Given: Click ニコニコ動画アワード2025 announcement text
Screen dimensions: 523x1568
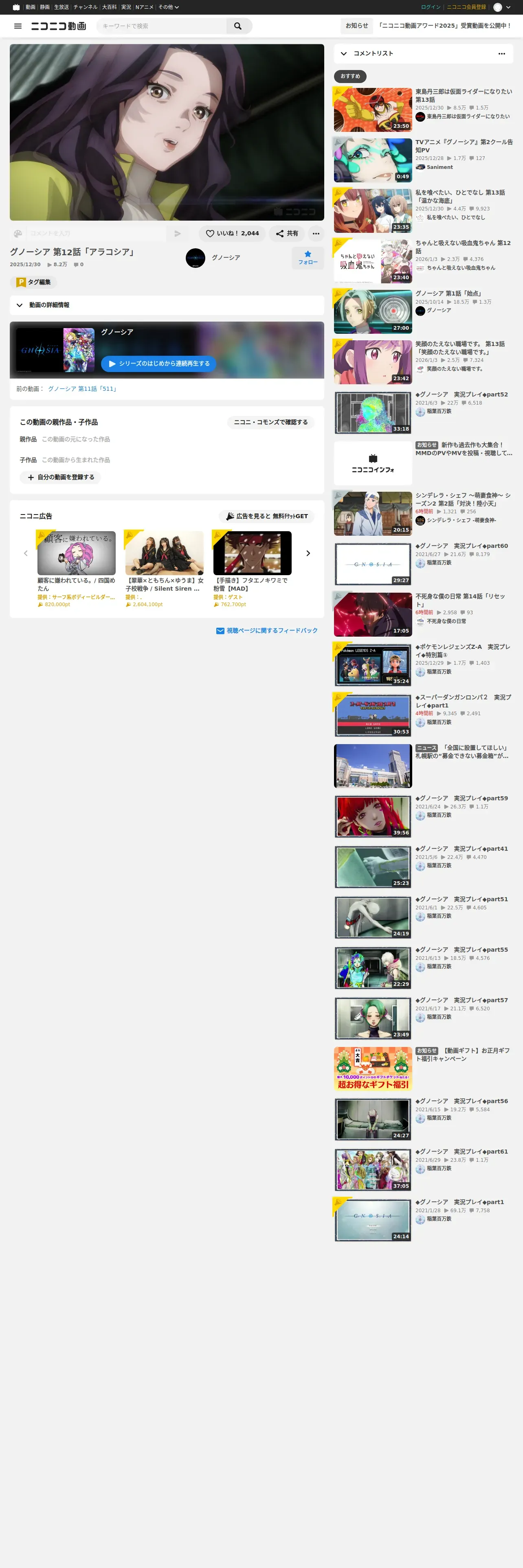Looking at the screenshot, I should [x=444, y=26].
